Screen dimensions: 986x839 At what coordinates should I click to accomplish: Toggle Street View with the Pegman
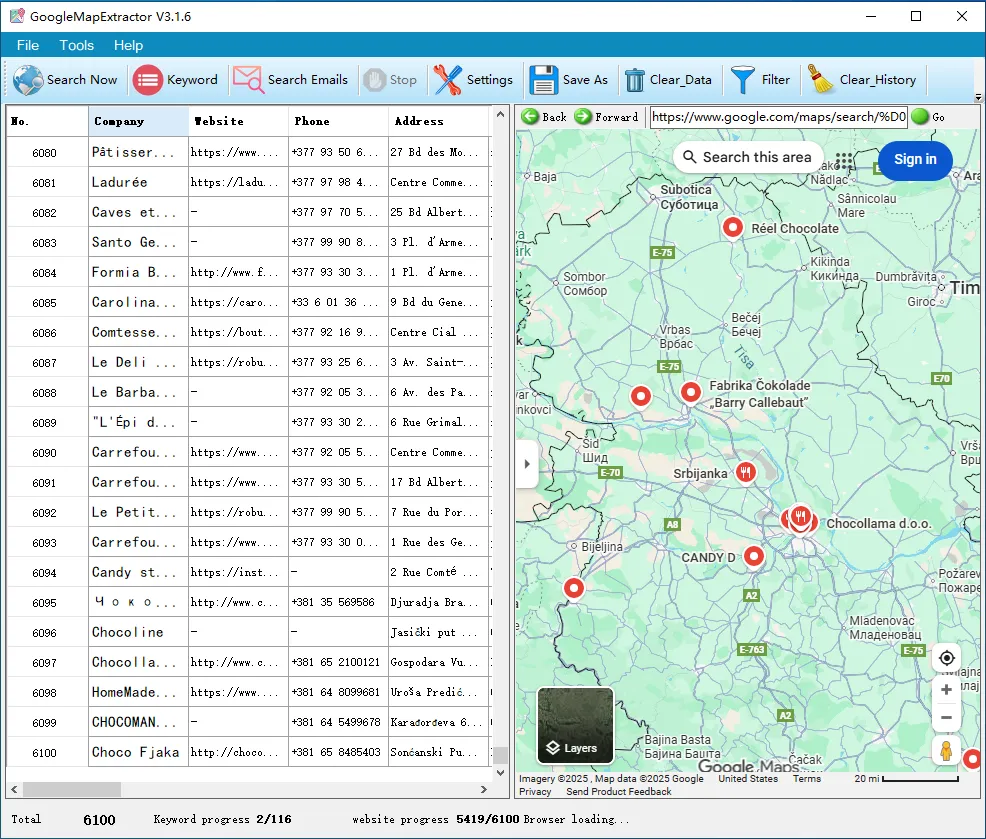pos(946,749)
